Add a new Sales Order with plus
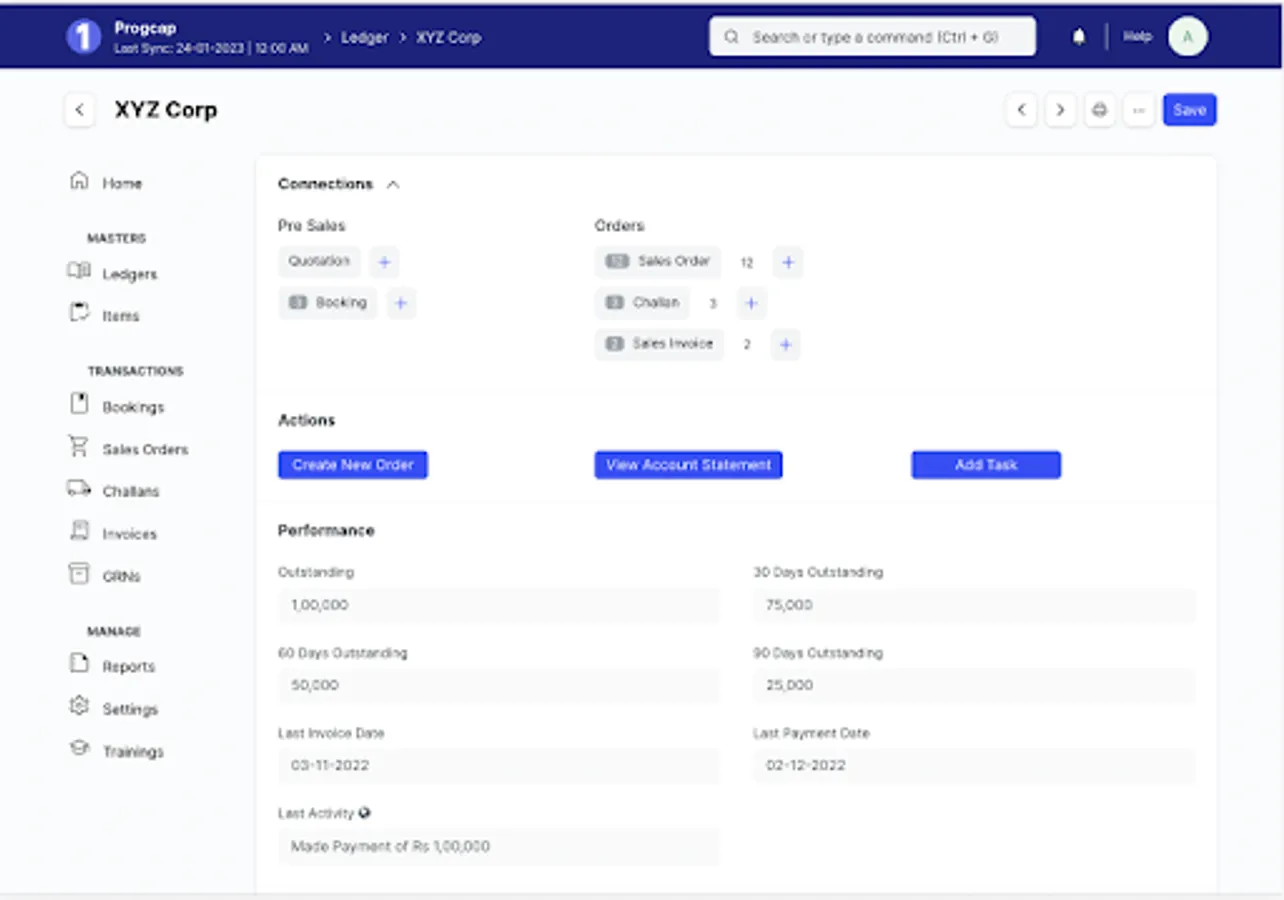Image resolution: width=1284 pixels, height=900 pixels. [788, 262]
